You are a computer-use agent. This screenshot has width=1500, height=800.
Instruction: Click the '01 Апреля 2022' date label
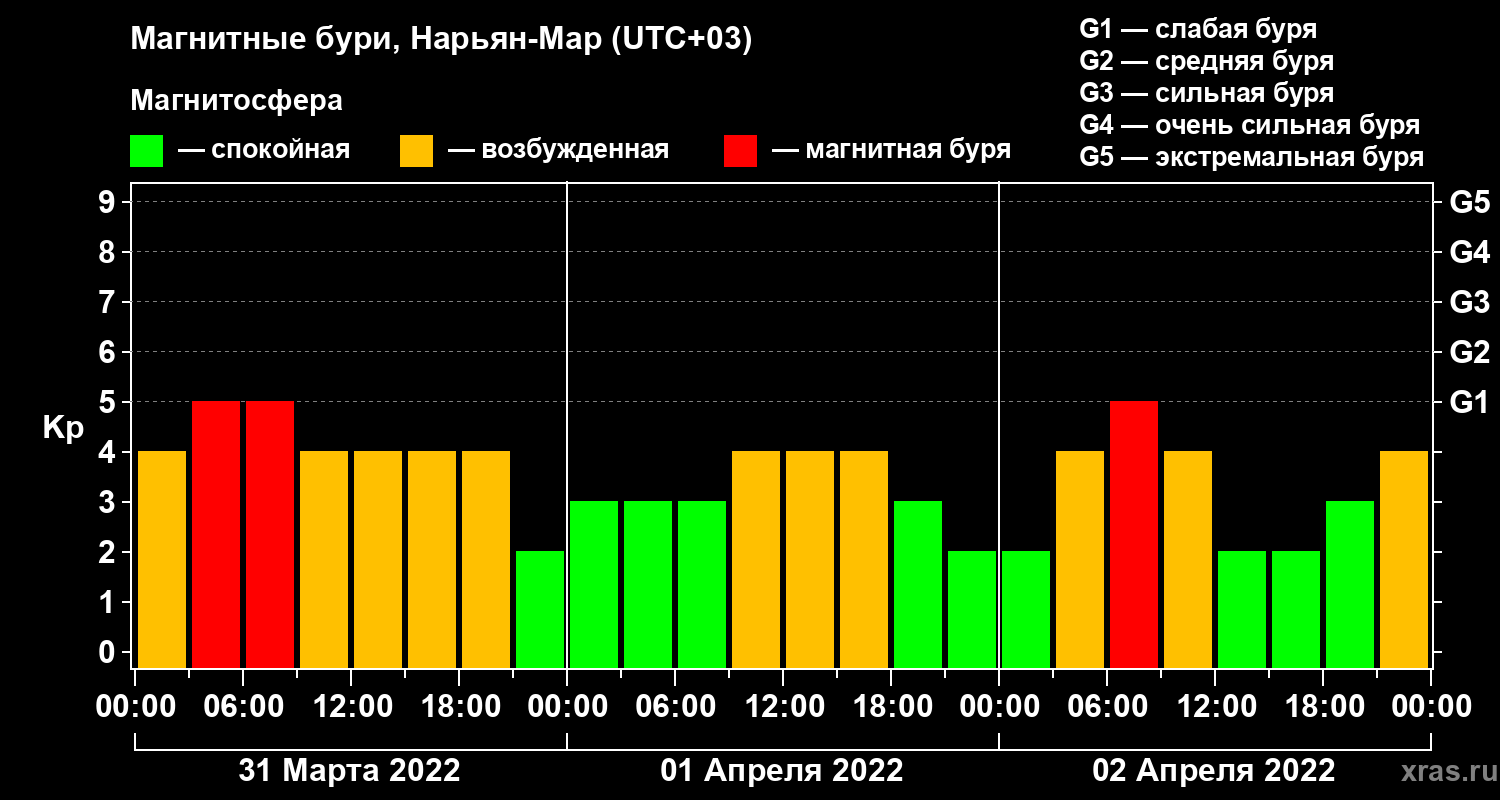(x=782, y=770)
